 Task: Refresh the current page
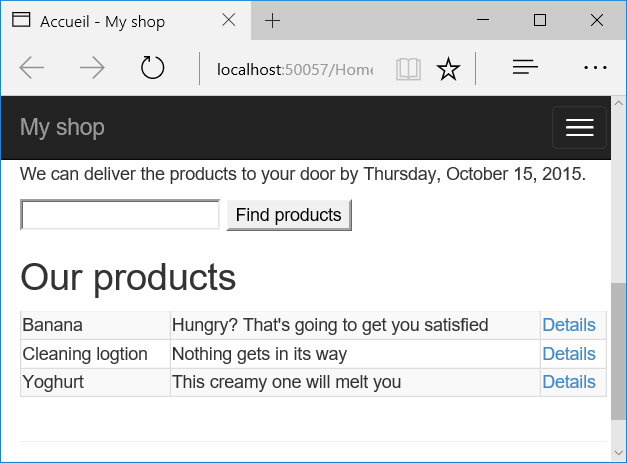[x=152, y=68]
